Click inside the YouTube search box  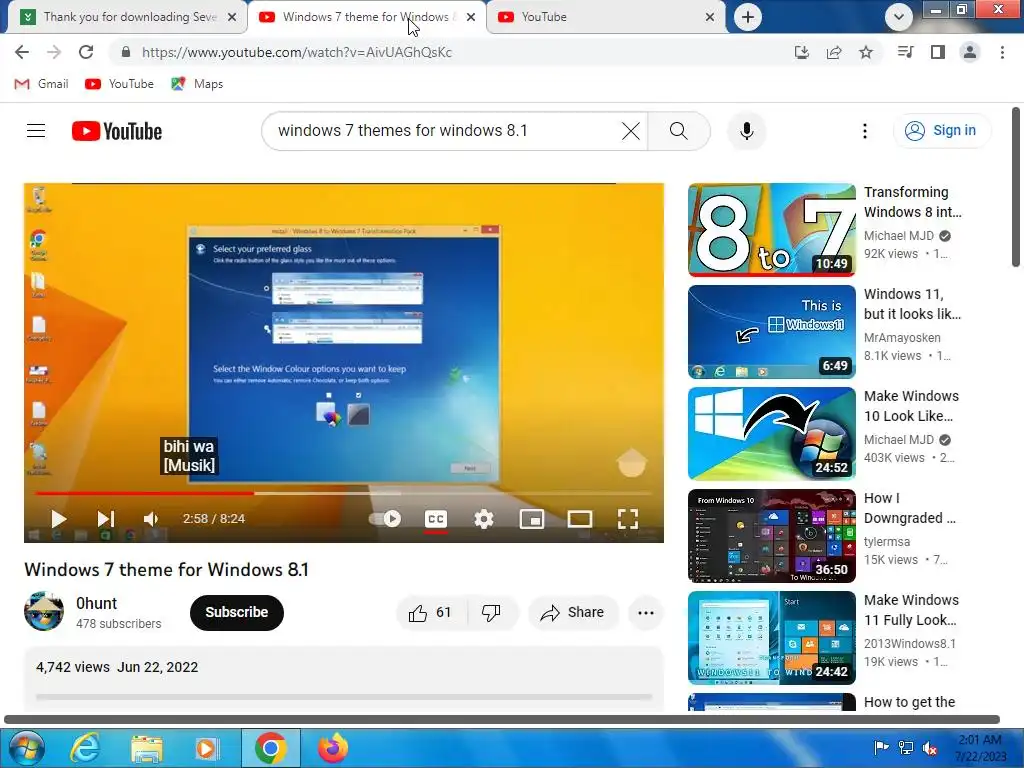(444, 131)
